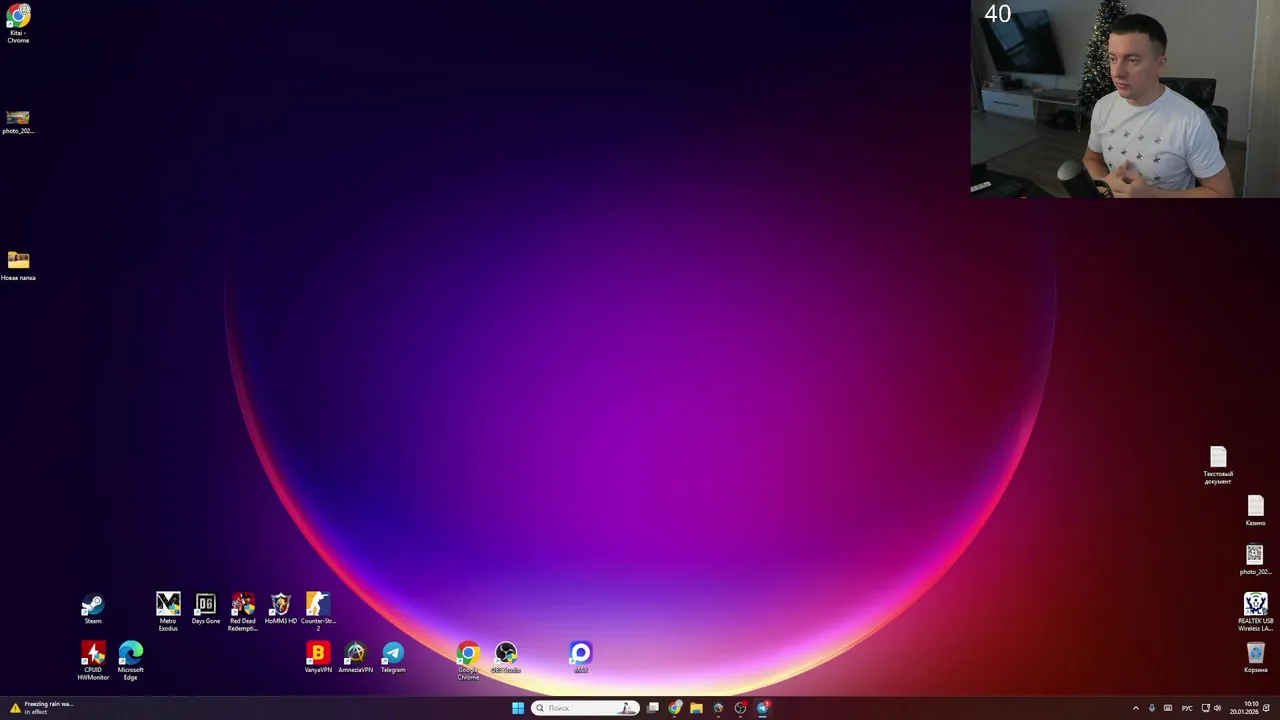Select the Google Chrome desktop shortcut
Viewport: 1280px width, 720px height.
click(x=468, y=661)
